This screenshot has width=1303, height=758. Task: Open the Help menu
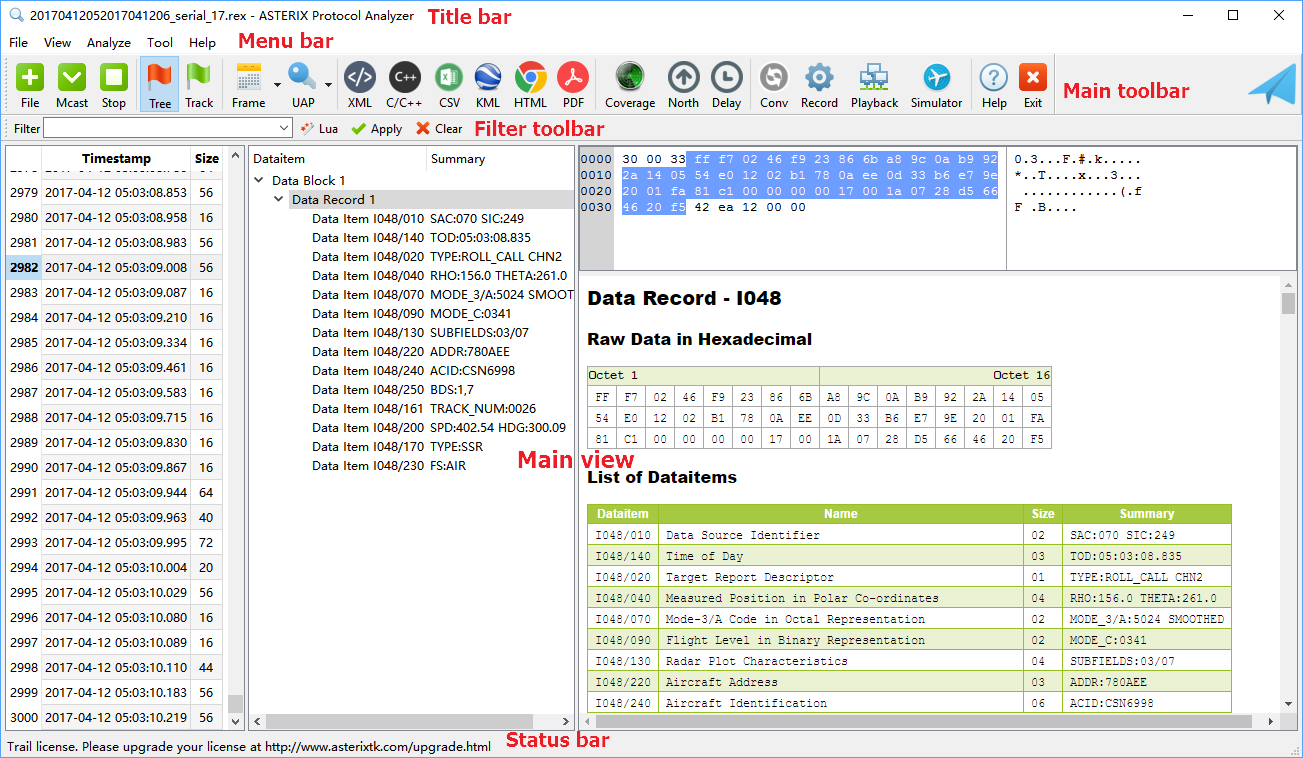(203, 43)
